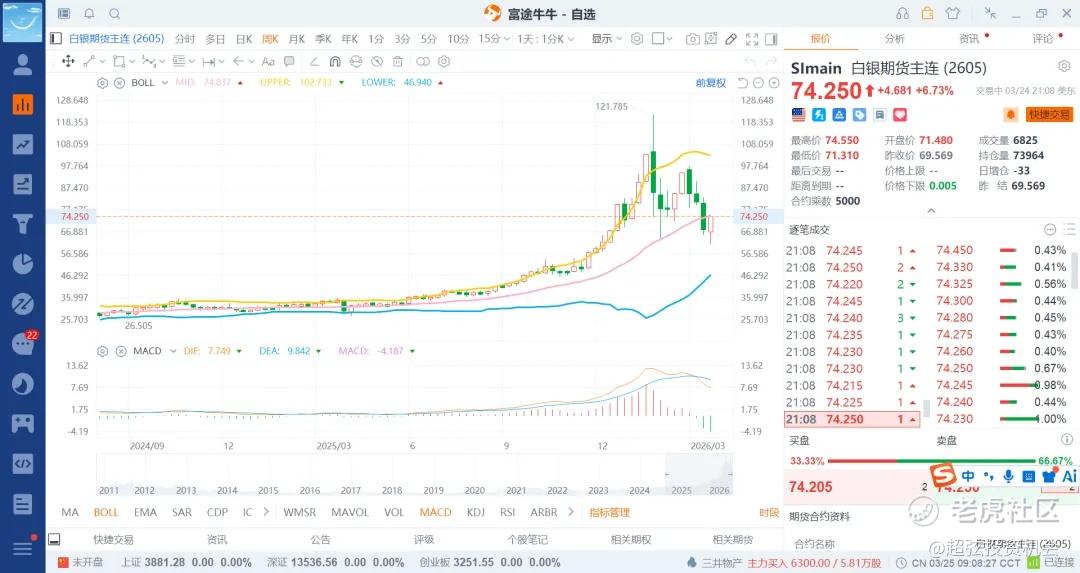Collapse the quote details chevron
Viewport: 1080px width, 573px height.
coord(931,211)
